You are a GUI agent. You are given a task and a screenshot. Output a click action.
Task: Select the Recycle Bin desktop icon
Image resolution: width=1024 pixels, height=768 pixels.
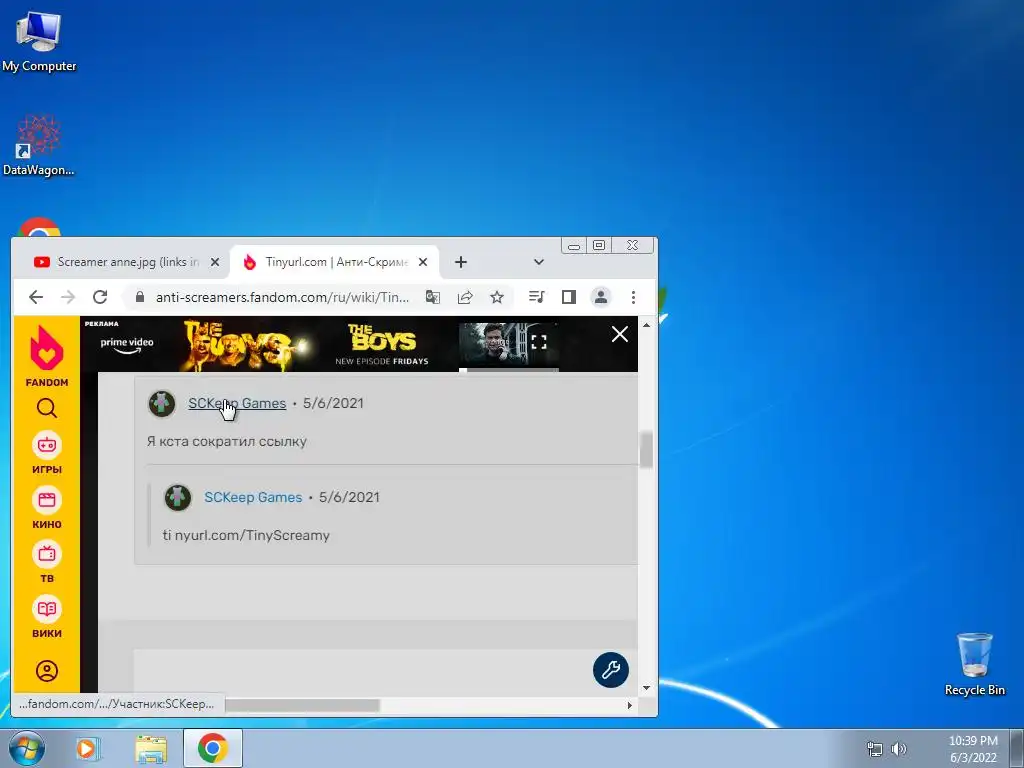pyautogui.click(x=975, y=665)
